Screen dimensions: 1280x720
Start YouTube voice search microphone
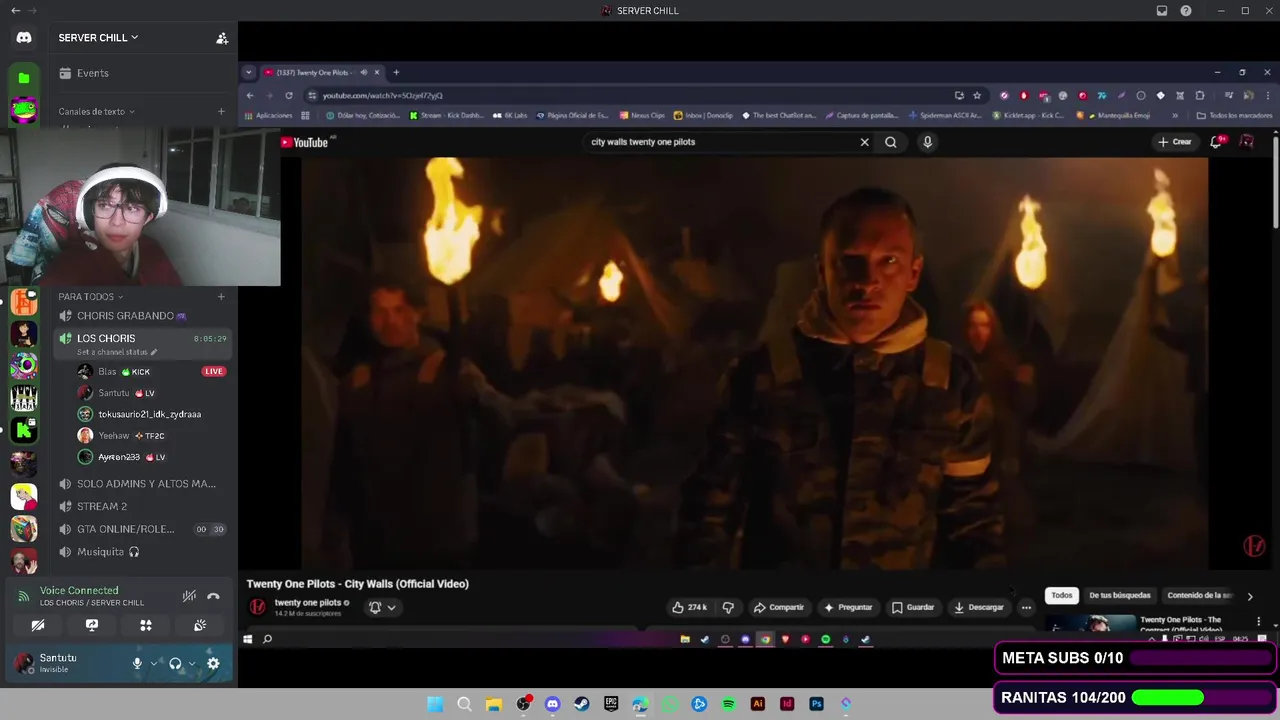tap(928, 142)
